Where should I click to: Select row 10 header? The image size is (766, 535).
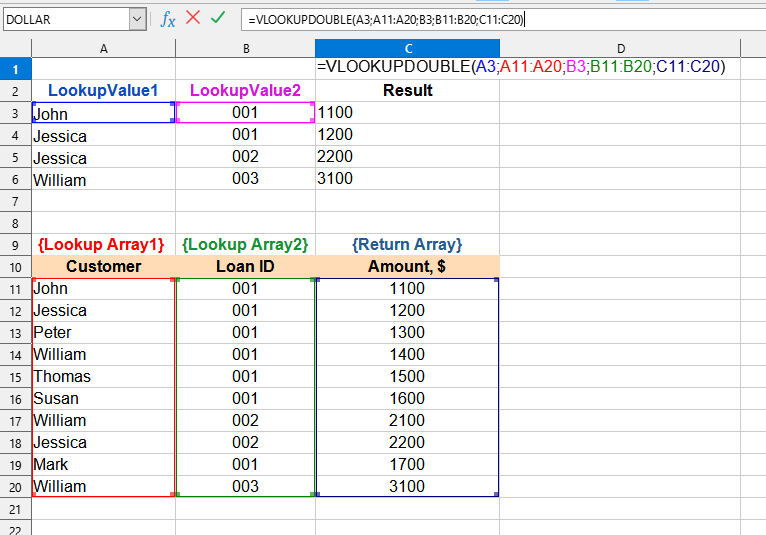15,267
